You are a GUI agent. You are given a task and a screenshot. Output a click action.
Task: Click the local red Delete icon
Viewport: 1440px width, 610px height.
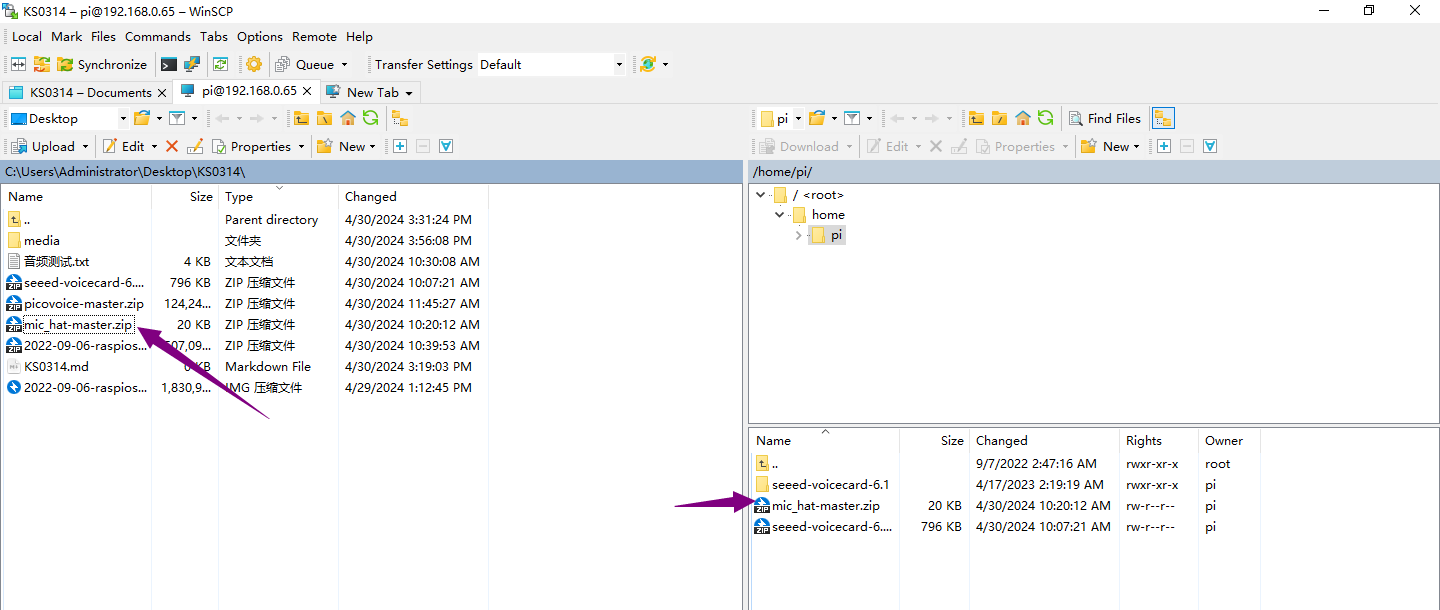tap(172, 146)
